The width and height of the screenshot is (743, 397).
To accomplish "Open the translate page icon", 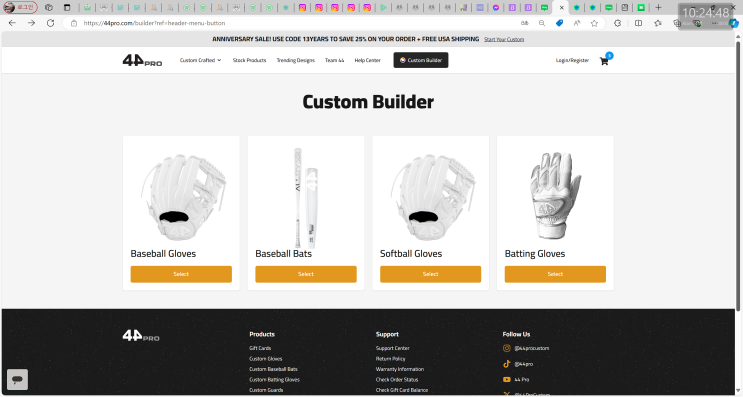I will tap(525, 23).
